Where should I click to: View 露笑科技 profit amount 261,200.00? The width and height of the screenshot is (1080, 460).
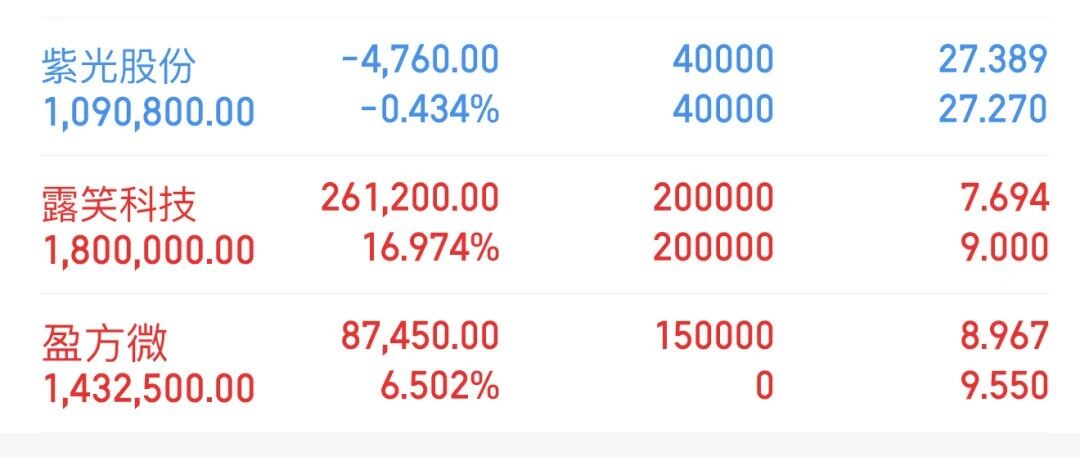tap(410, 198)
